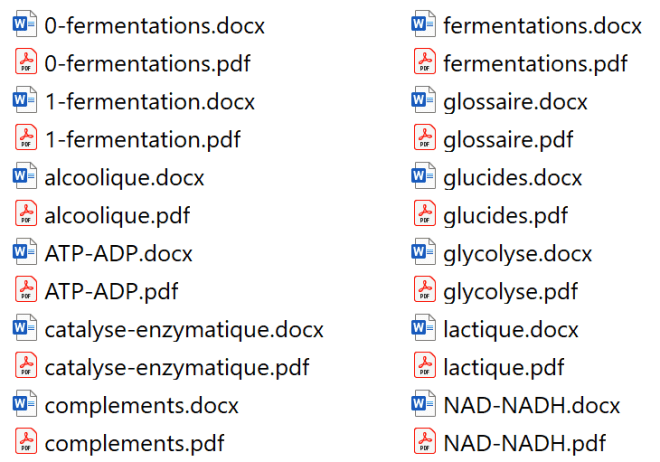Select the ATP-ADP.docx file name
Screen dimensions: 660x462
[x=118, y=253]
